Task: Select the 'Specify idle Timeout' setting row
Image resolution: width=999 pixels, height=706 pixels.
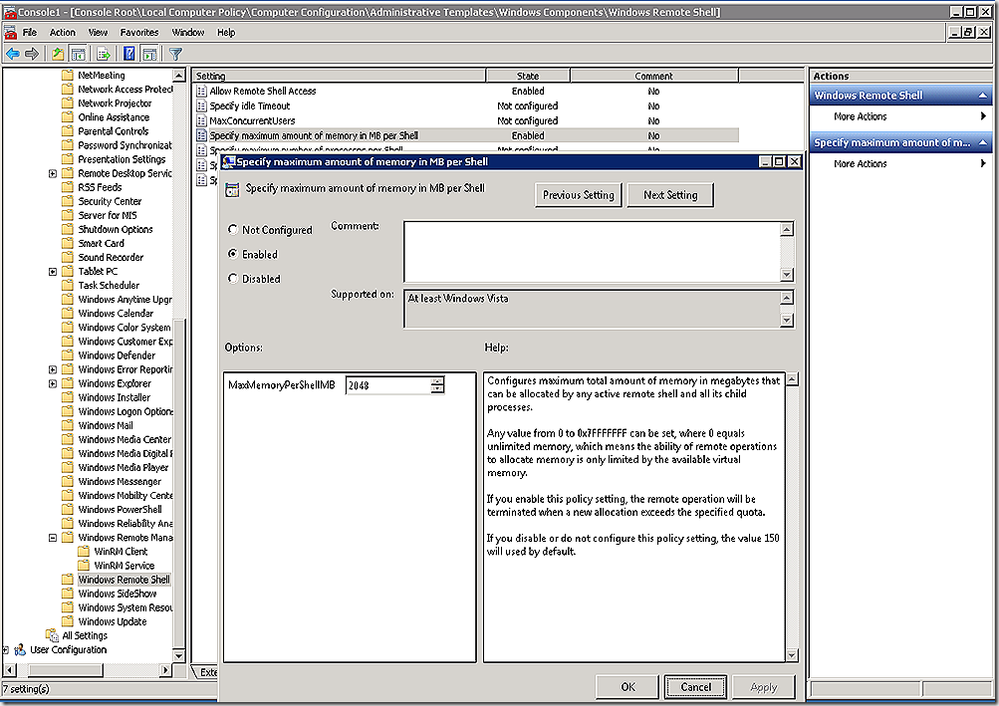Action: click(x=468, y=106)
